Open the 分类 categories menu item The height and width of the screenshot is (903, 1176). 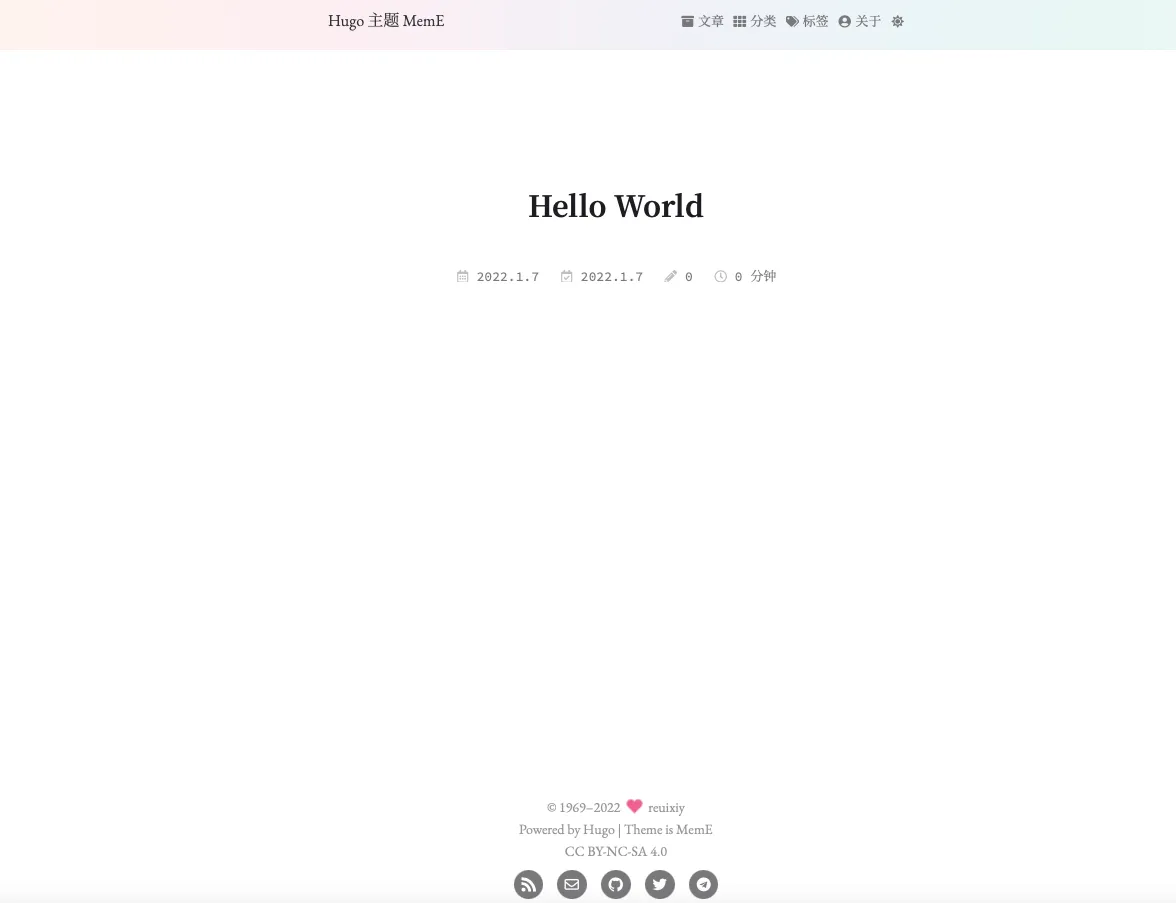754,22
